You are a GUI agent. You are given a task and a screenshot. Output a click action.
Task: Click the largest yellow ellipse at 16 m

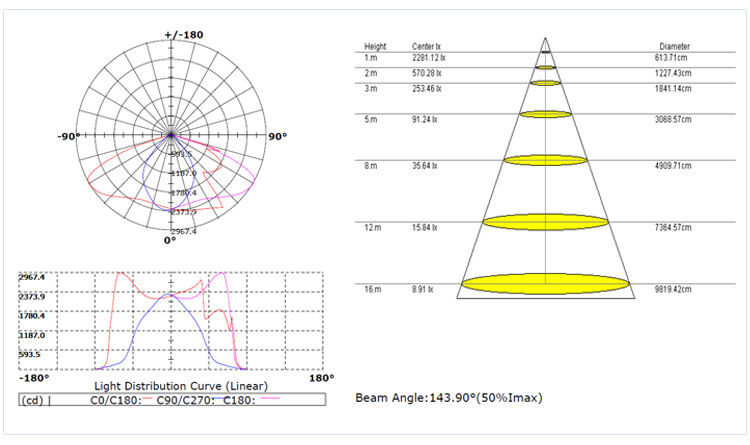coord(545,284)
